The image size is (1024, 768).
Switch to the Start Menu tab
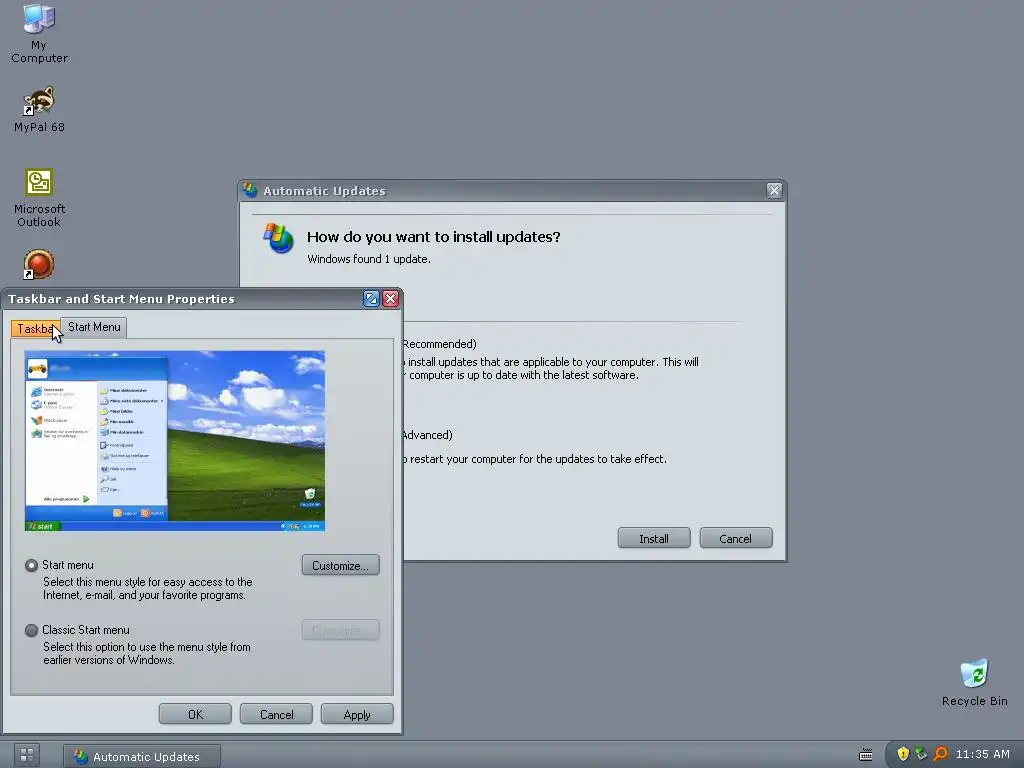point(94,327)
